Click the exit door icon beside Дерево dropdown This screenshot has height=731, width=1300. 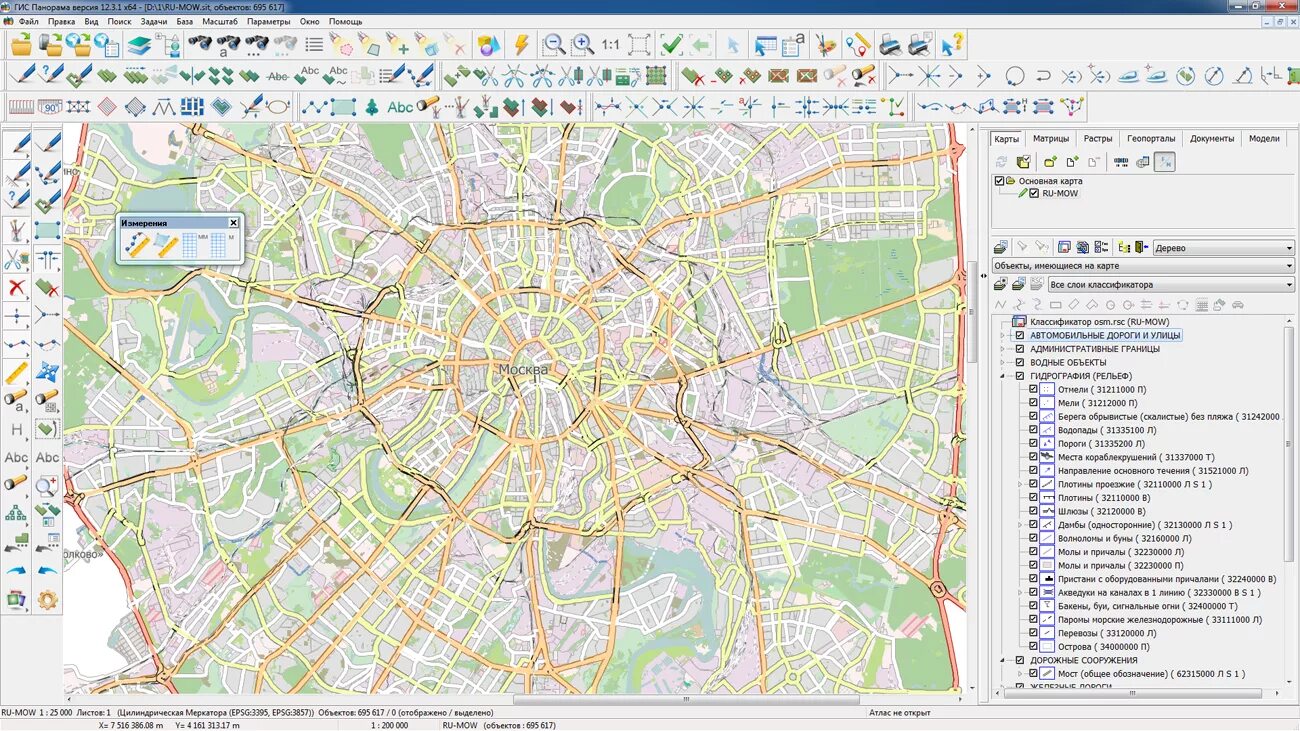point(1142,247)
